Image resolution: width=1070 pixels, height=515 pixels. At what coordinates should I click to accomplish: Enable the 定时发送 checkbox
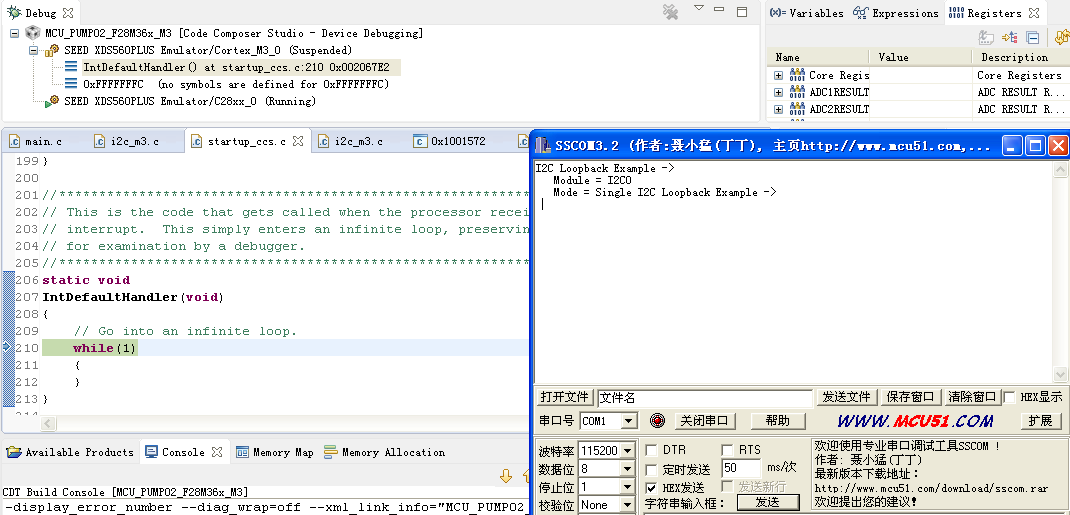652,469
